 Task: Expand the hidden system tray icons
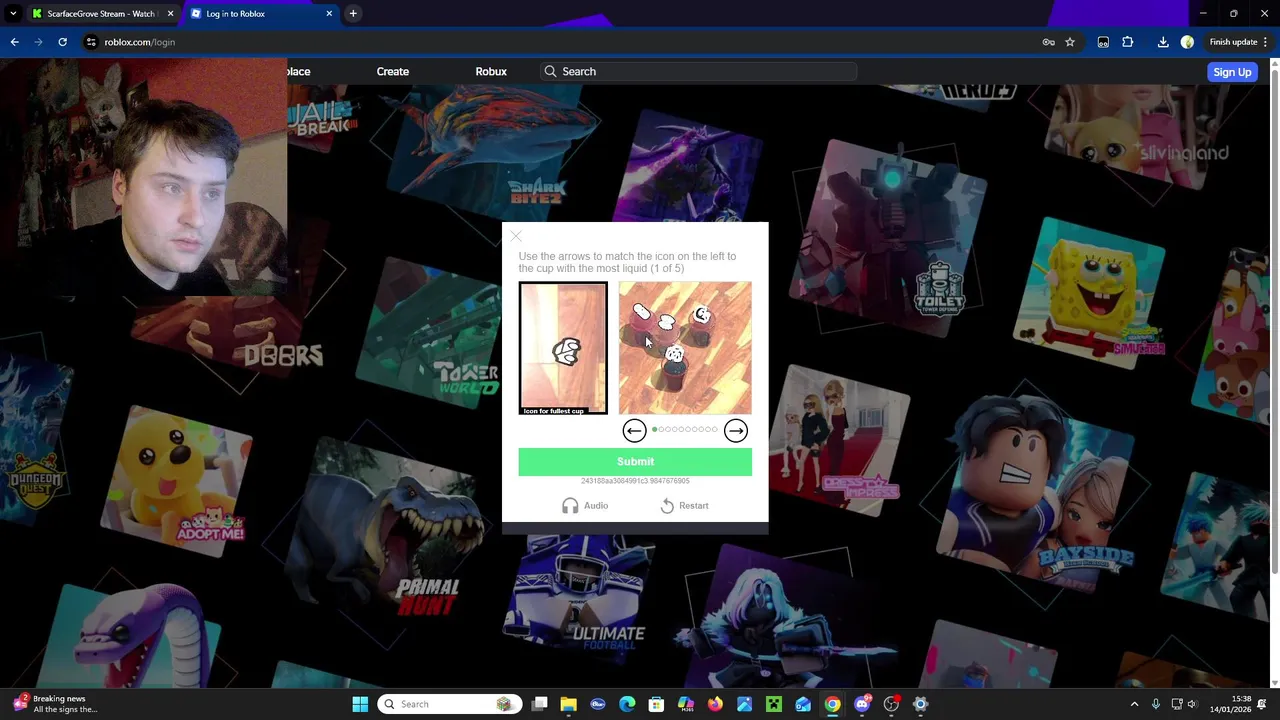(x=1134, y=704)
